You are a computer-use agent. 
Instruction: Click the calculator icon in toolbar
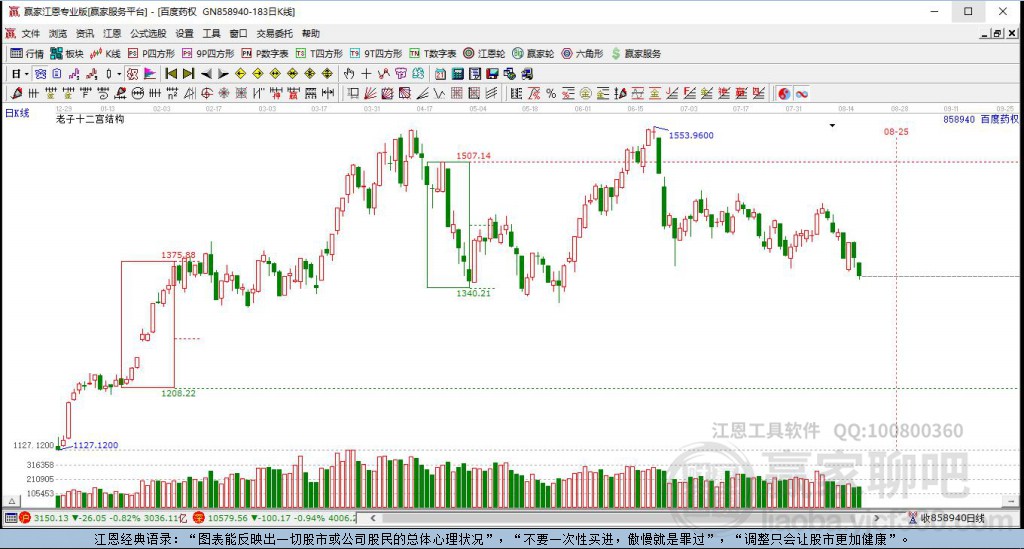click(x=458, y=73)
